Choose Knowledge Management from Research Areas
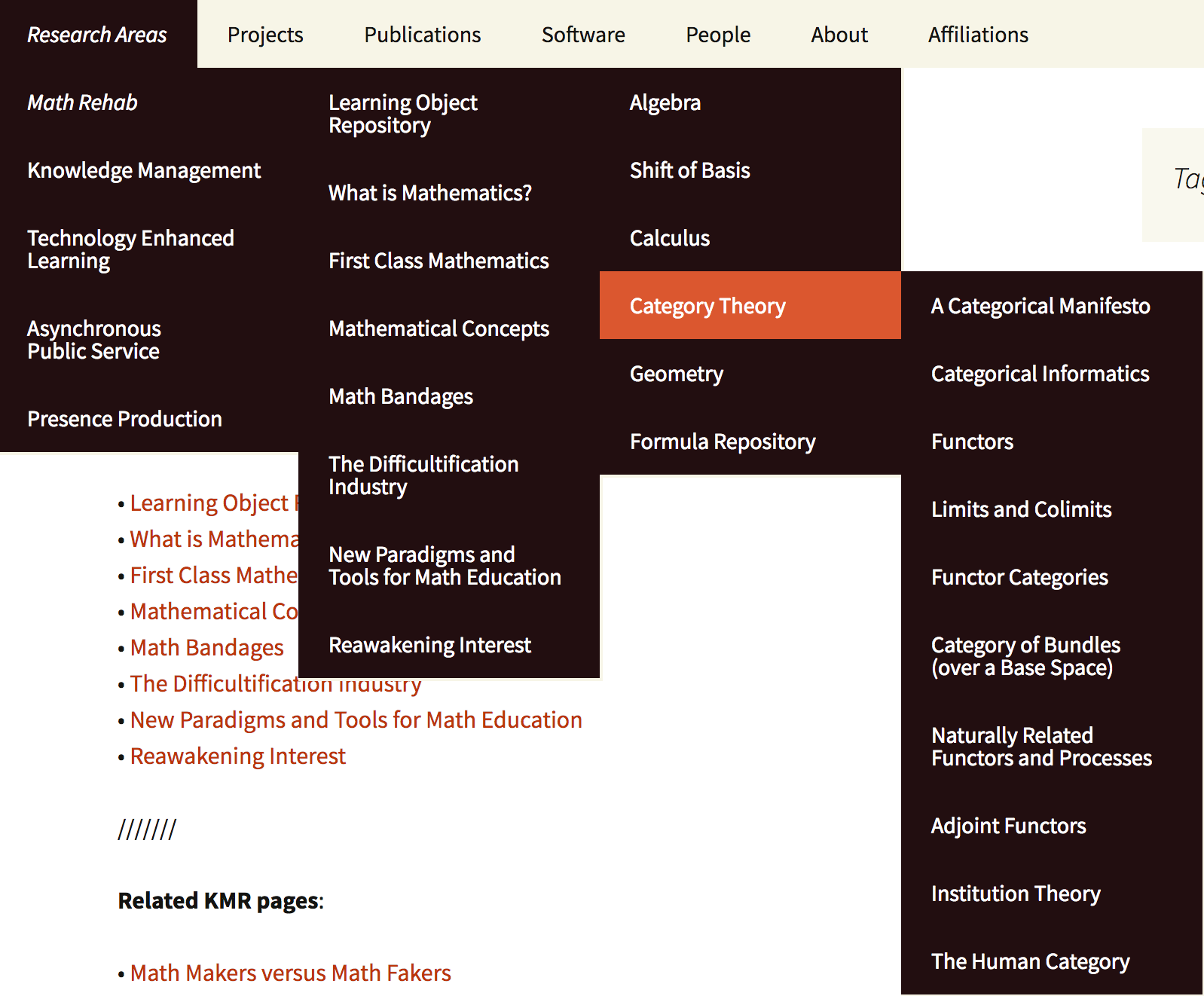The width and height of the screenshot is (1204, 996). (144, 170)
